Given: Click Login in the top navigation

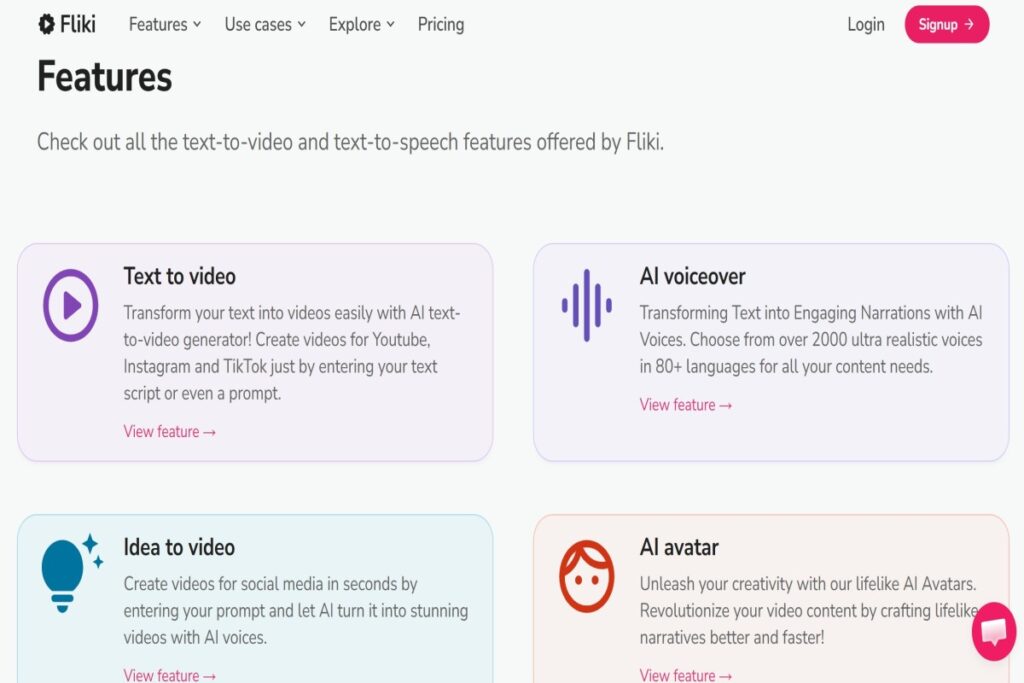Looking at the screenshot, I should coord(866,24).
